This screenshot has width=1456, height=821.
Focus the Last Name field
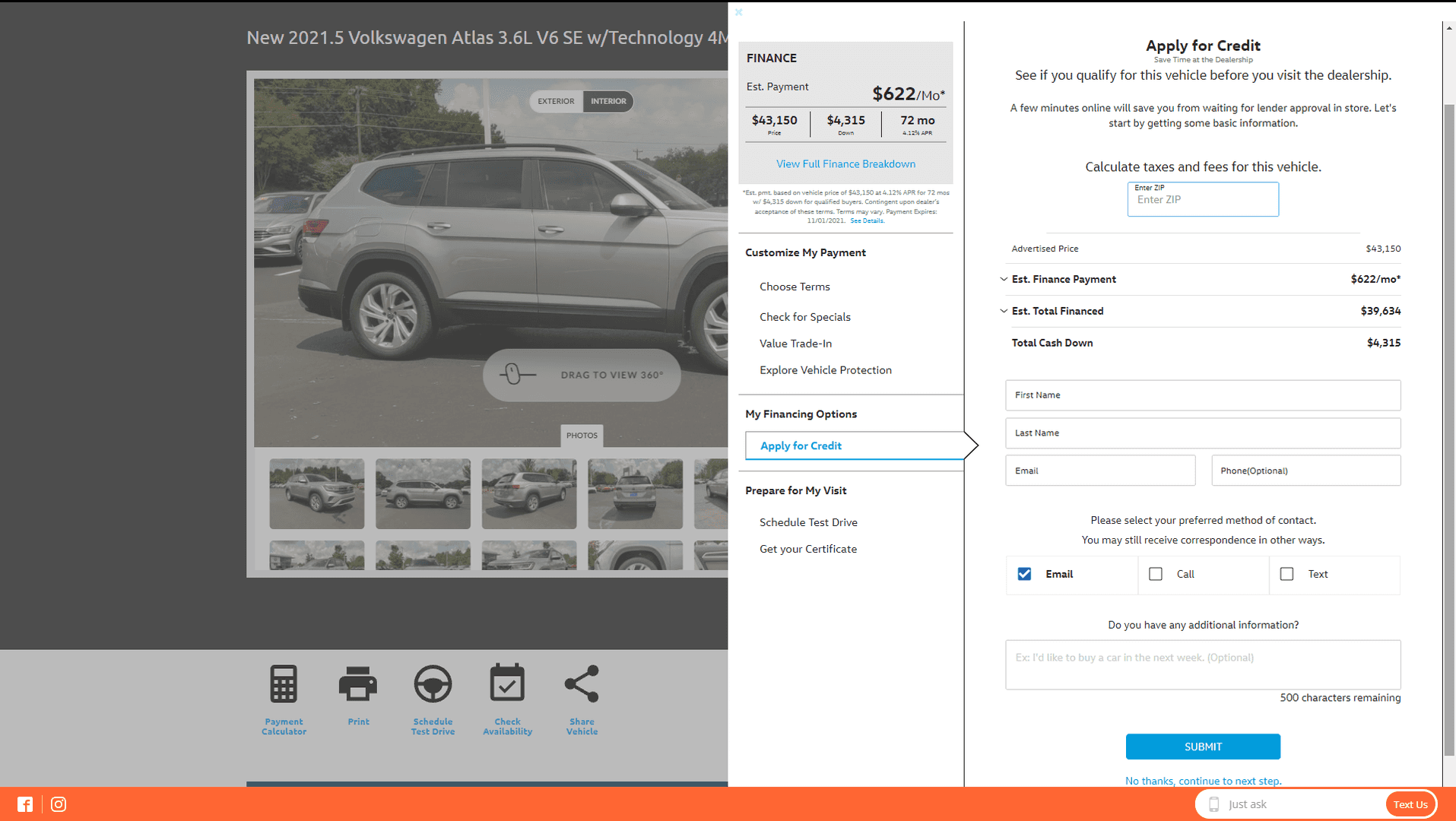(x=1203, y=433)
